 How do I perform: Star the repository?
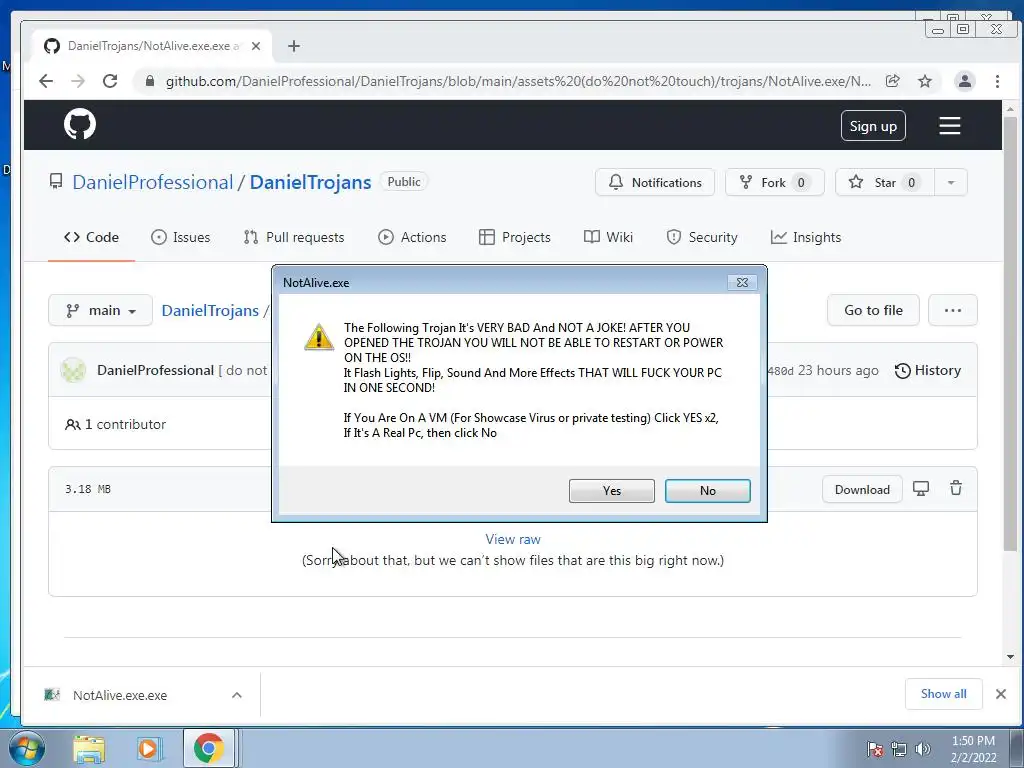(885, 182)
